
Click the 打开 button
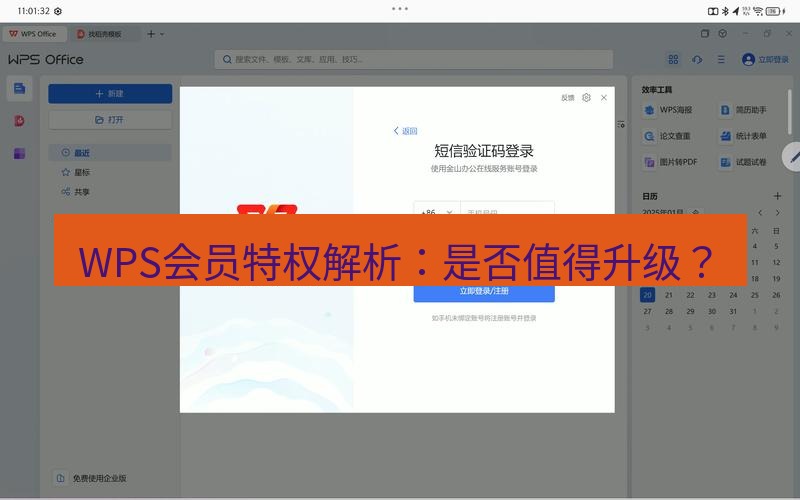click(110, 120)
